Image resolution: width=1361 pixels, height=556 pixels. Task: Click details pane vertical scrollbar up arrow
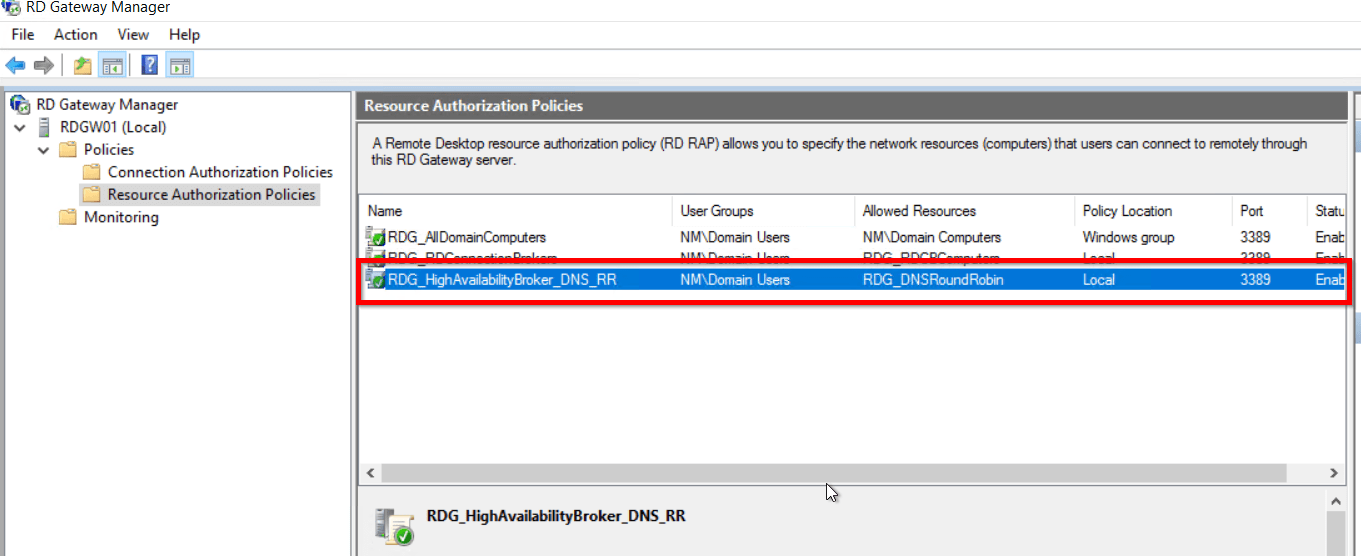pyautogui.click(x=1336, y=500)
